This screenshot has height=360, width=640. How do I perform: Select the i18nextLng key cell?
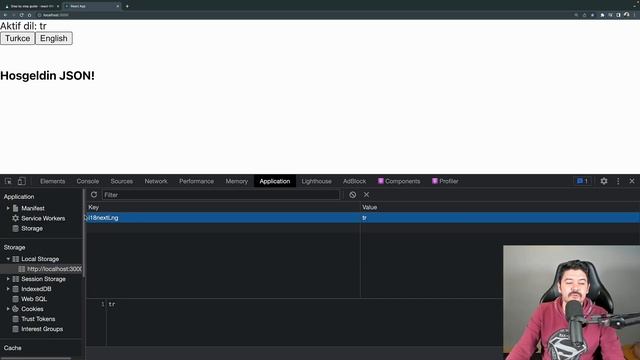tap(223, 218)
